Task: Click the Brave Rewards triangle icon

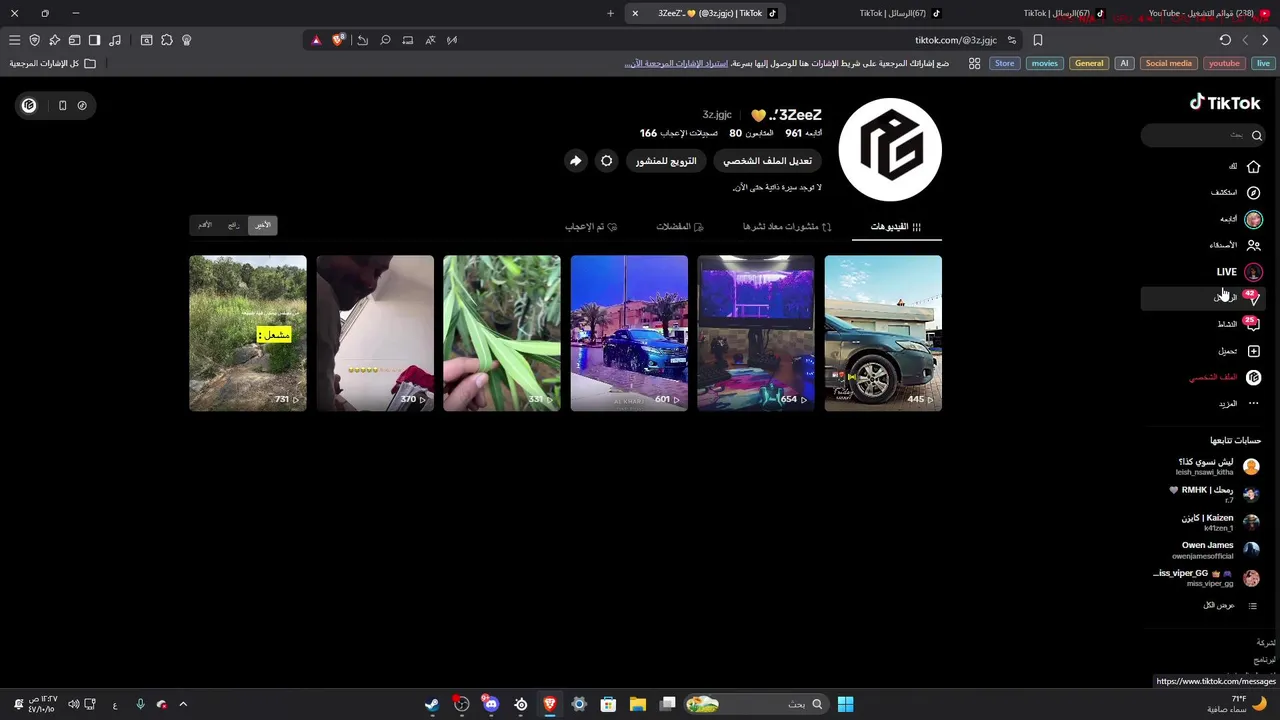Action: tap(316, 40)
